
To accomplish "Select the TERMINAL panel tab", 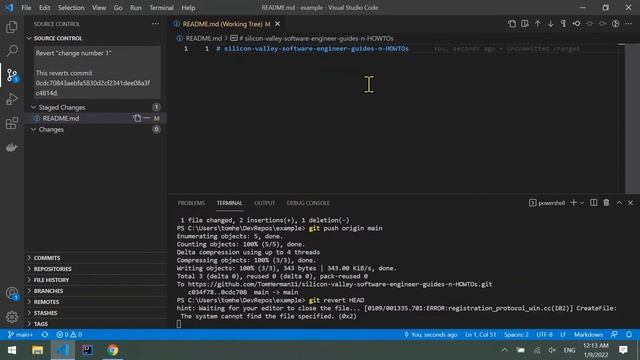I will [x=229, y=203].
